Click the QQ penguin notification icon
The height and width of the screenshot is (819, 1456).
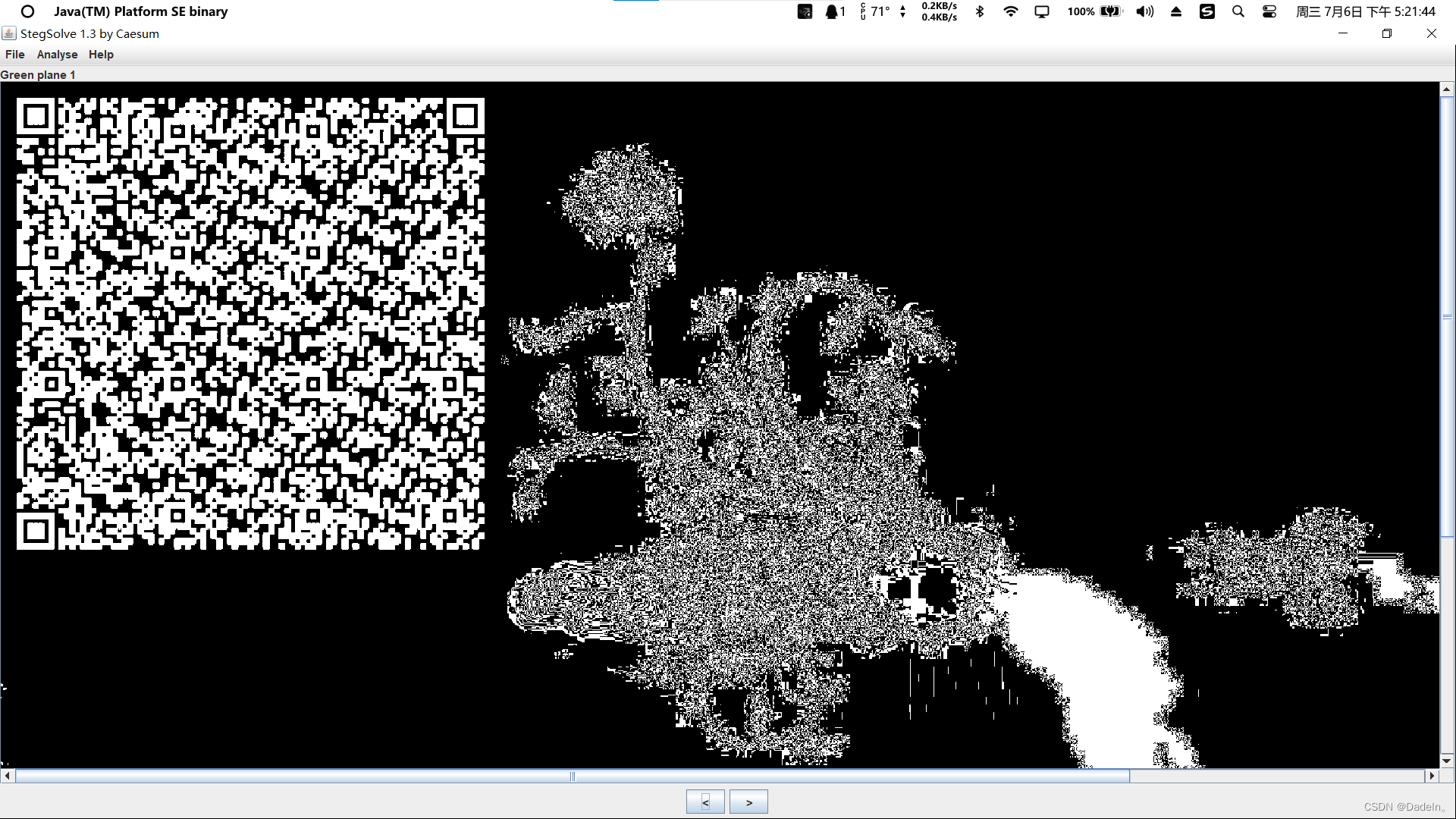(x=833, y=11)
